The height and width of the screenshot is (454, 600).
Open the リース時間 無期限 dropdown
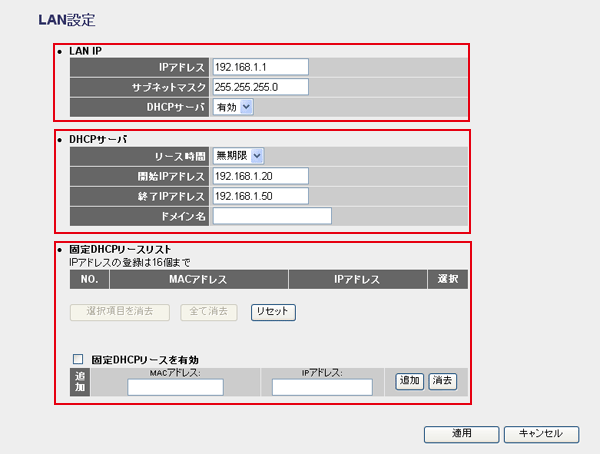(238, 156)
